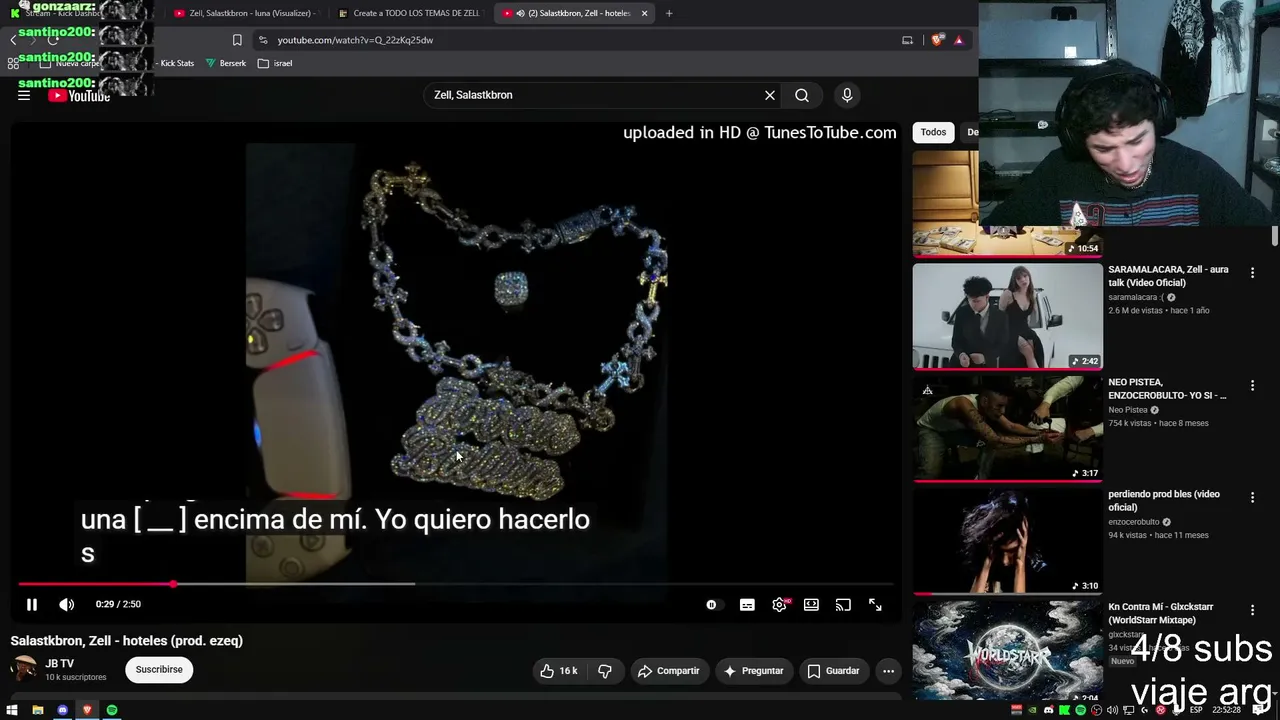Open the JB TV channel name link
The width and height of the screenshot is (1280, 720).
point(59,664)
